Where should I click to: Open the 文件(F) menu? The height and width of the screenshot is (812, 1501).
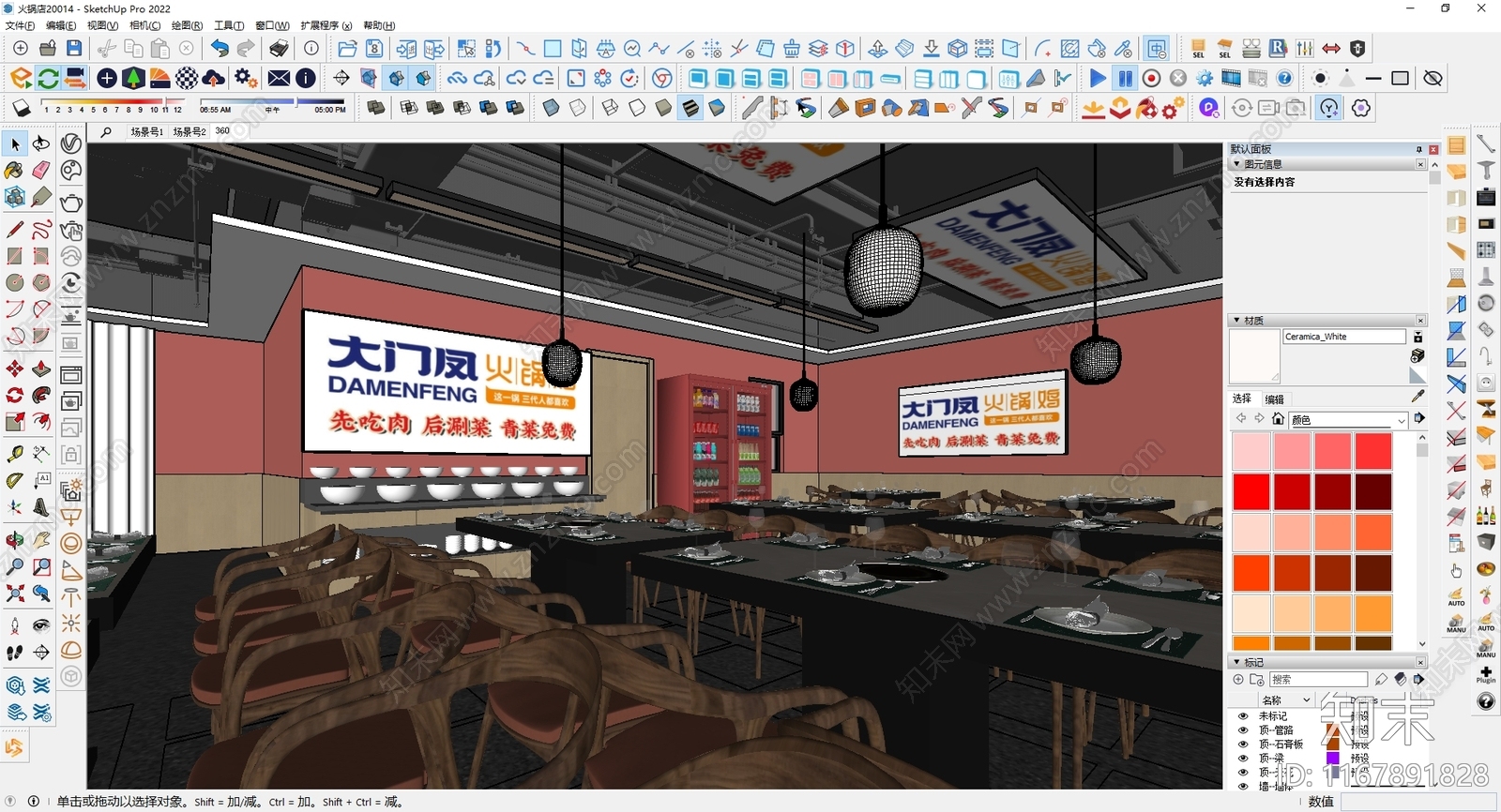coord(21,25)
